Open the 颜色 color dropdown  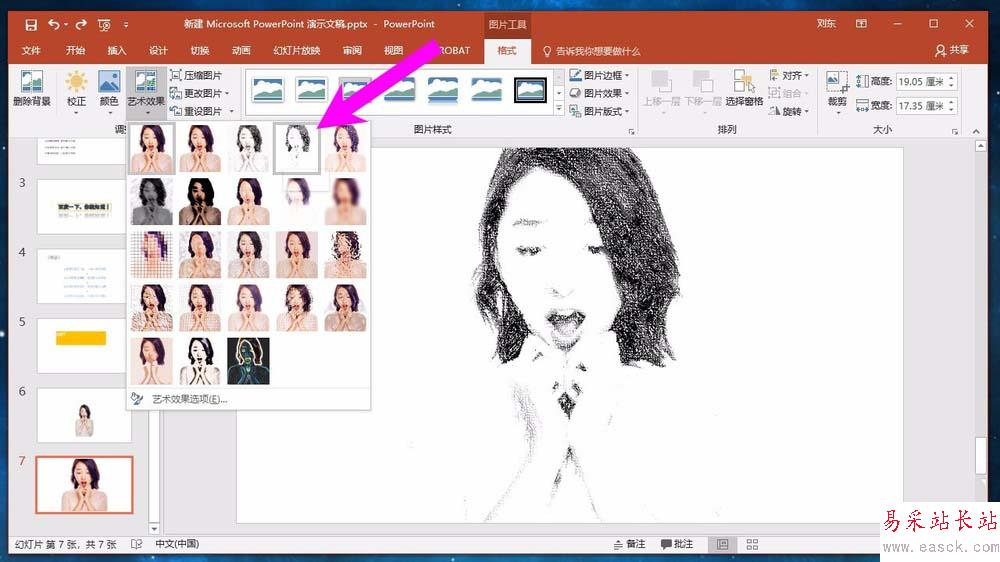[109, 93]
